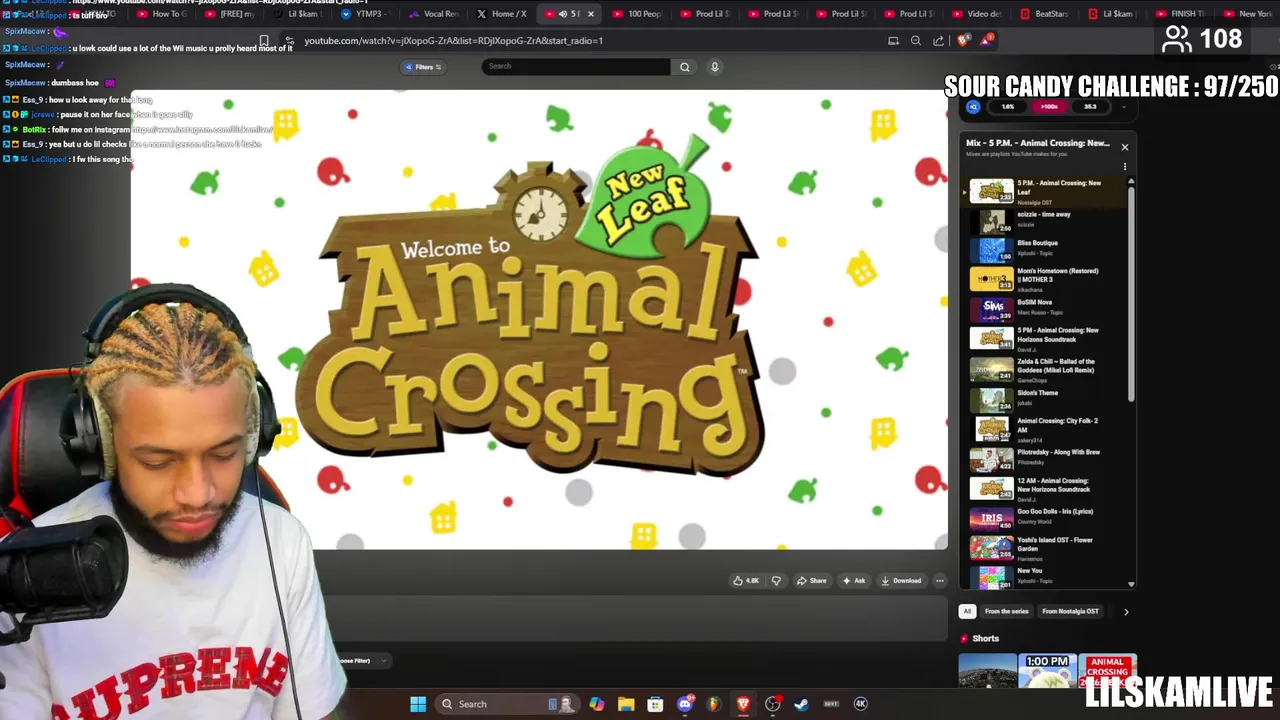Select 'BoSIM Nova' in the mix playlist
The height and width of the screenshot is (720, 1280).
pos(1046,308)
